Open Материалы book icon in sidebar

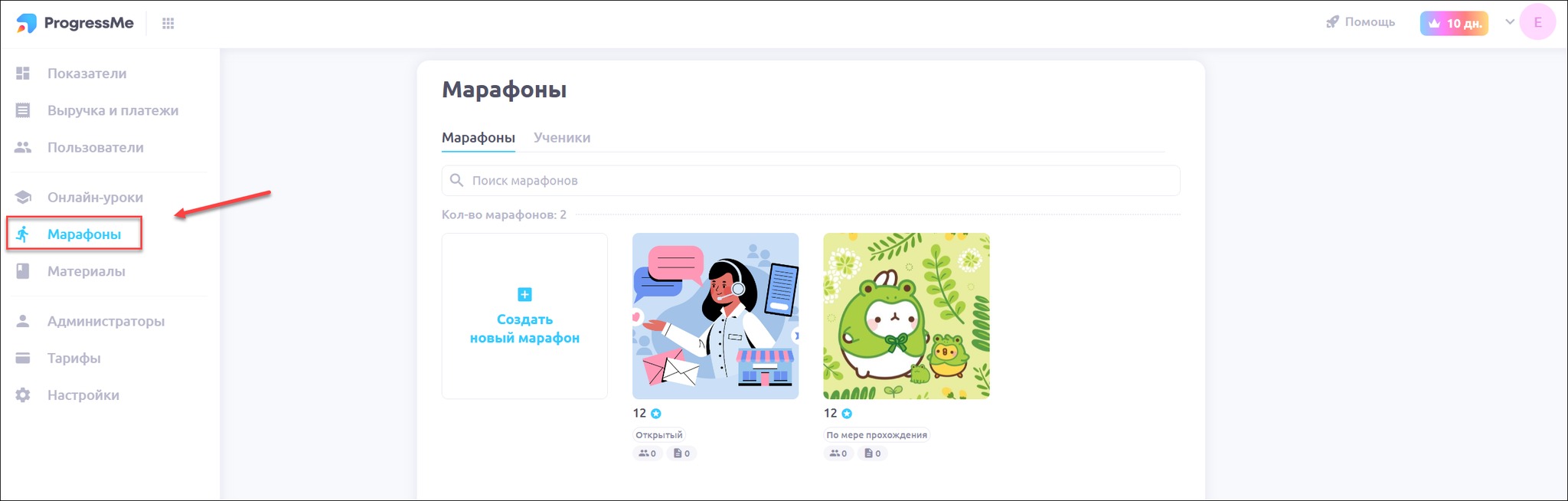tap(23, 271)
